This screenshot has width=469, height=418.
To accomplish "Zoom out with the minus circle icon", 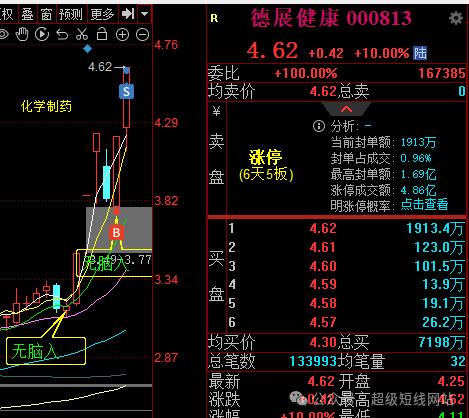I will (x=142, y=35).
